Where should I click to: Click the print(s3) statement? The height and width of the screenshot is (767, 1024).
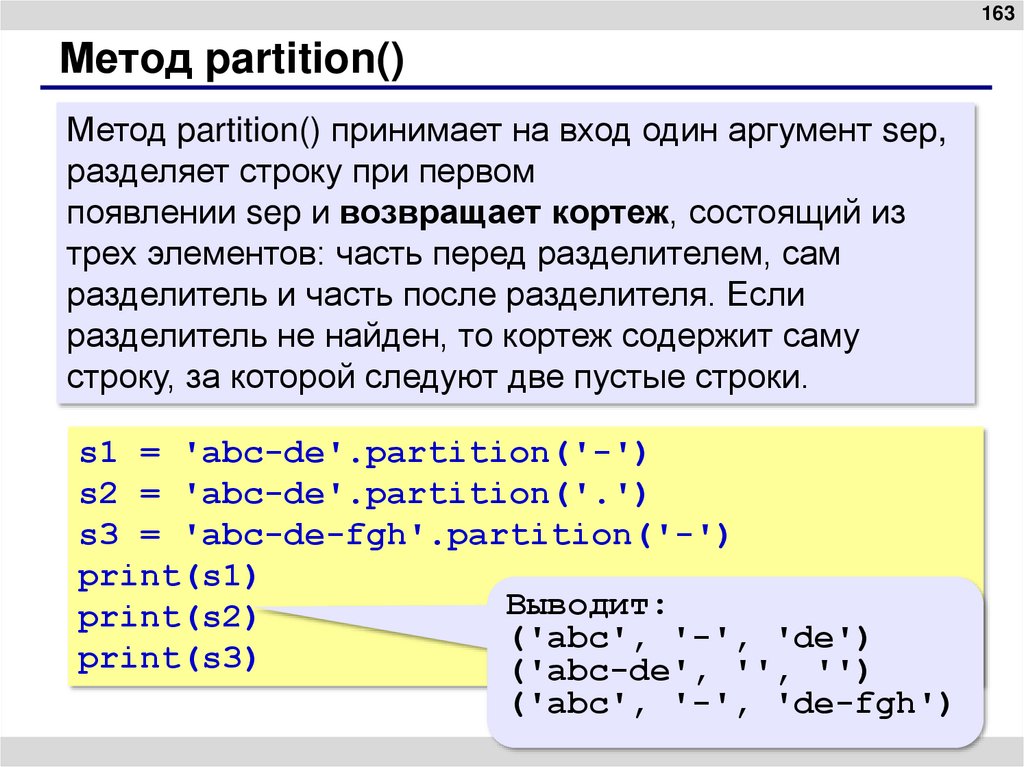[x=168, y=659]
